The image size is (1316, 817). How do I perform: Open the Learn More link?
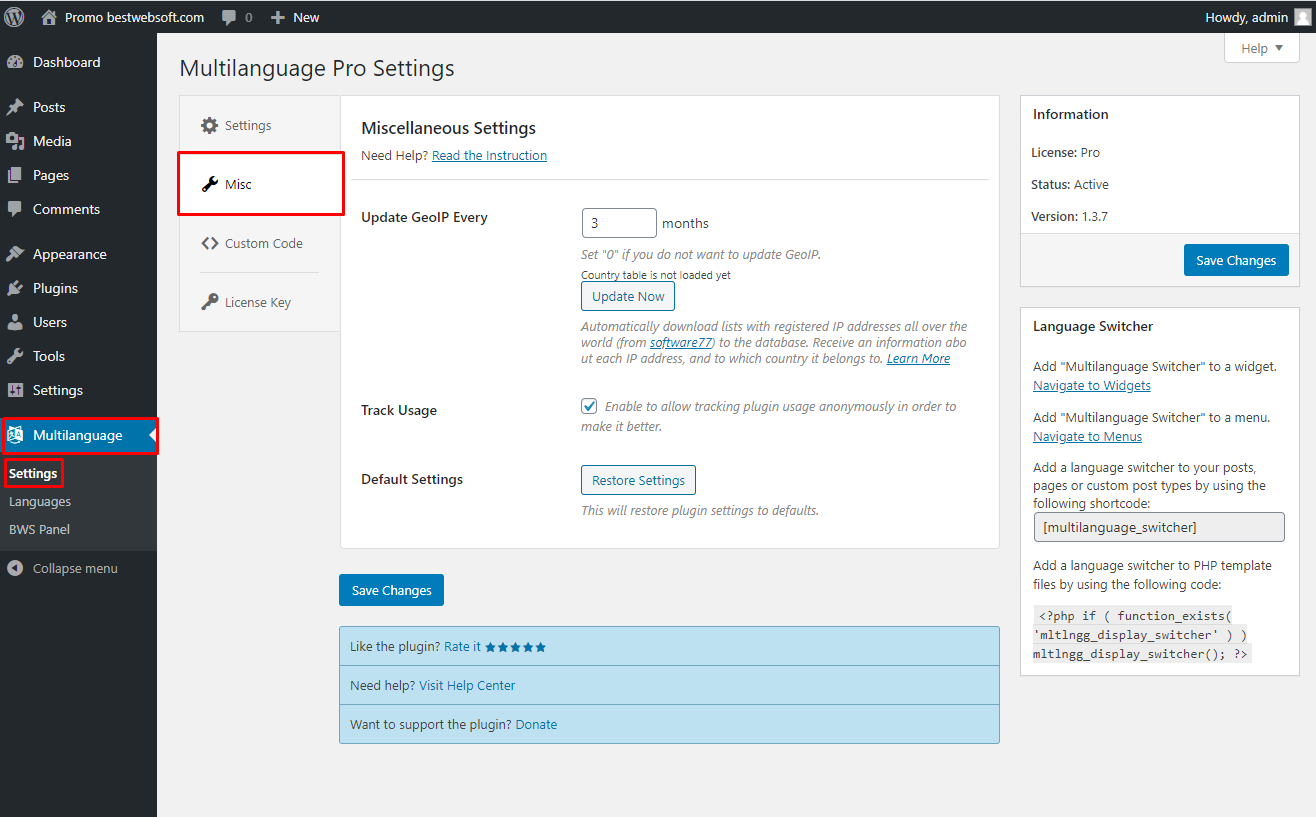(918, 358)
